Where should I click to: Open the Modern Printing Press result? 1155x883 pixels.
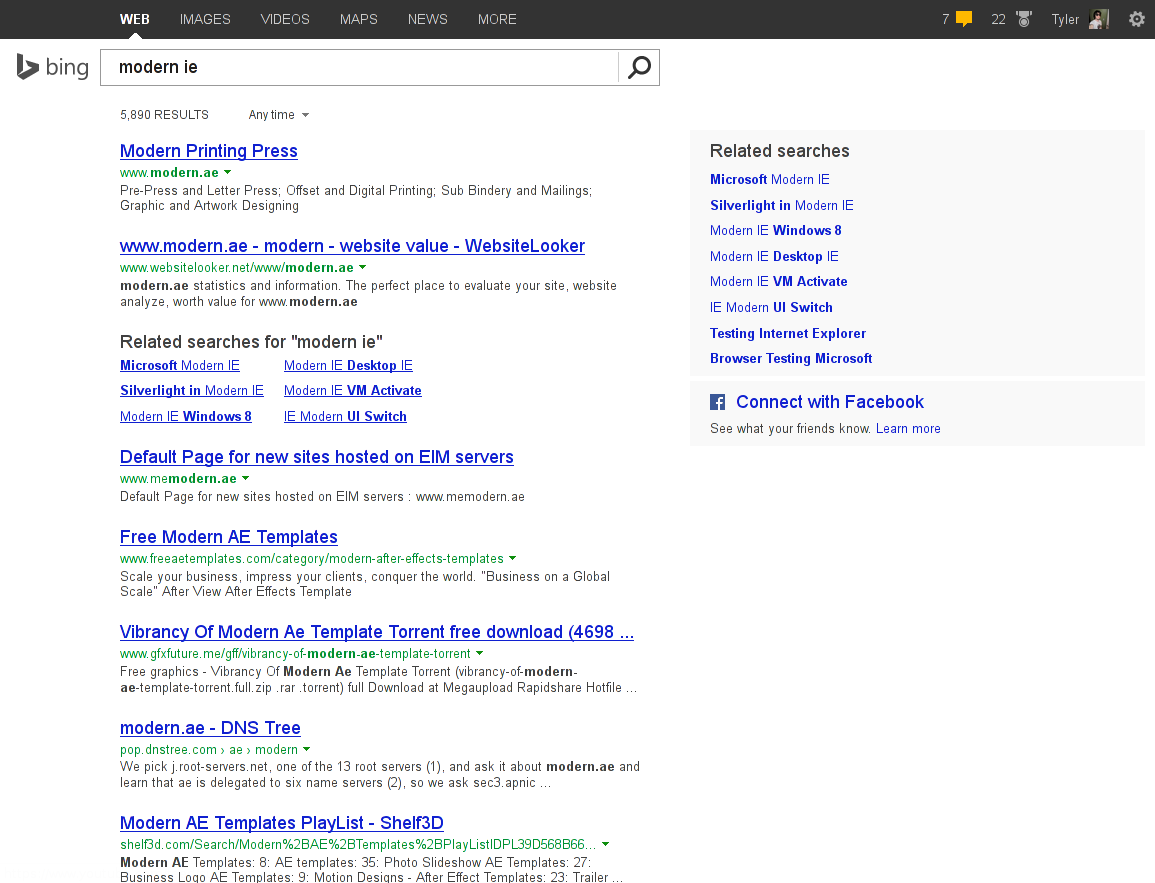208,151
